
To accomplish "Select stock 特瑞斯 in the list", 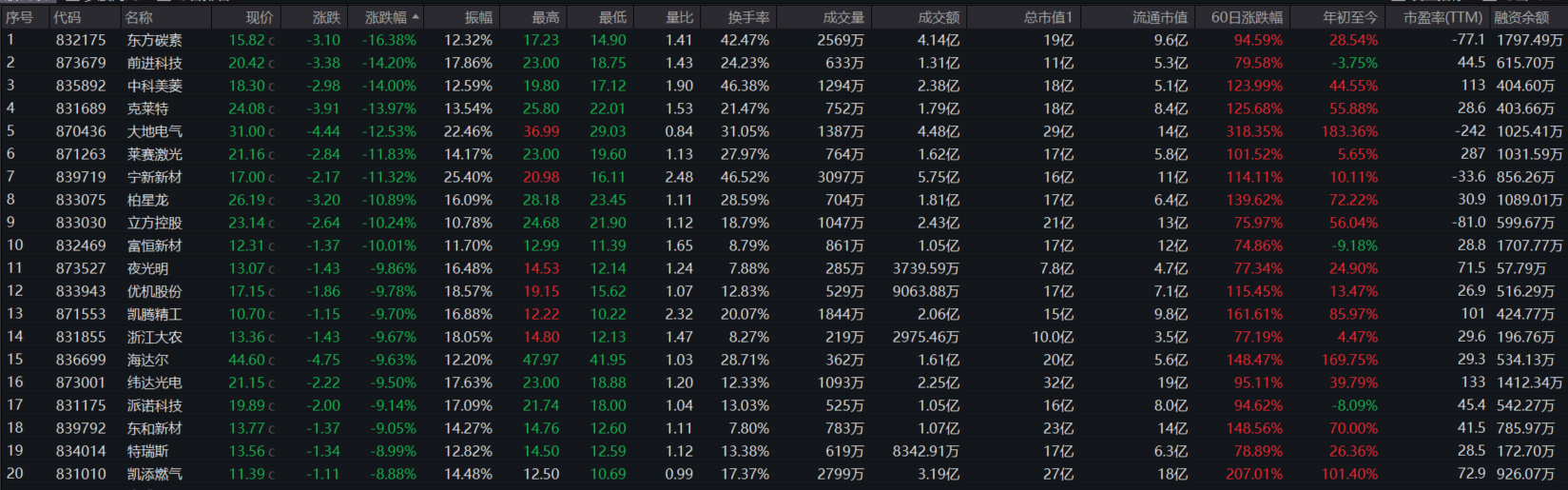I will tap(148, 451).
